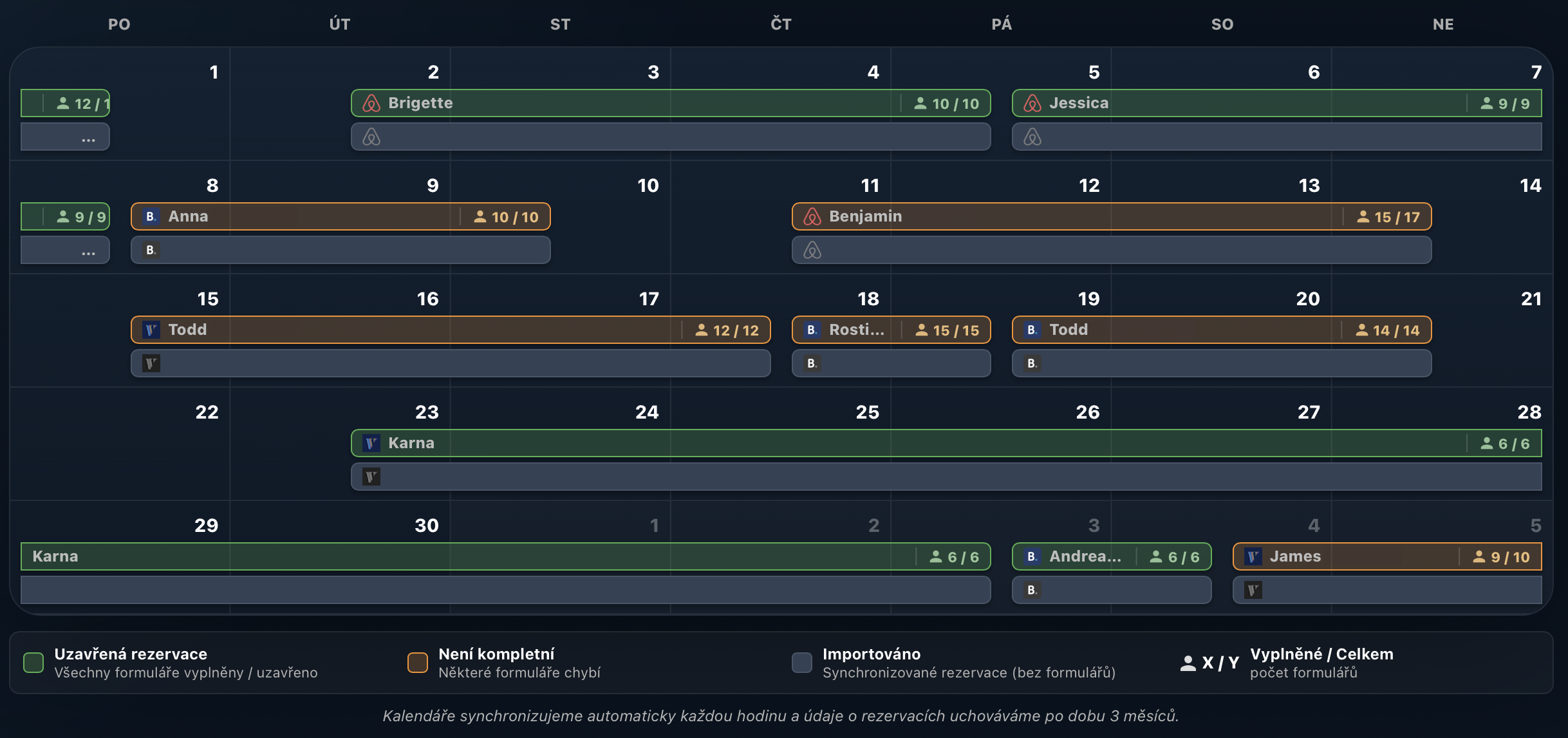Click the Booking icon on Todd 19–20 reservation
The image size is (1568, 738).
point(1032,330)
